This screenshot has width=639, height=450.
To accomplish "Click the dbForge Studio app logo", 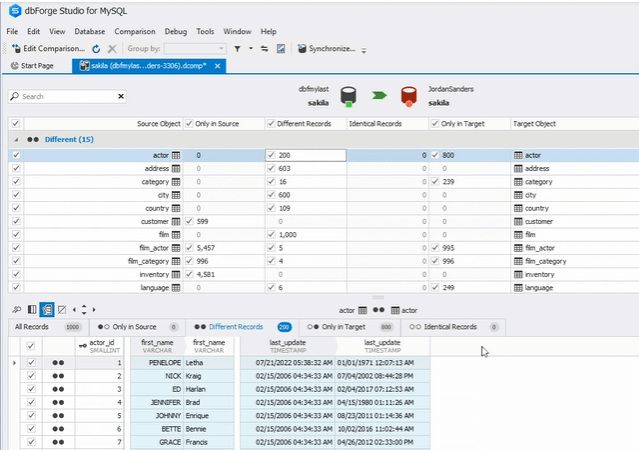I will click(15, 11).
